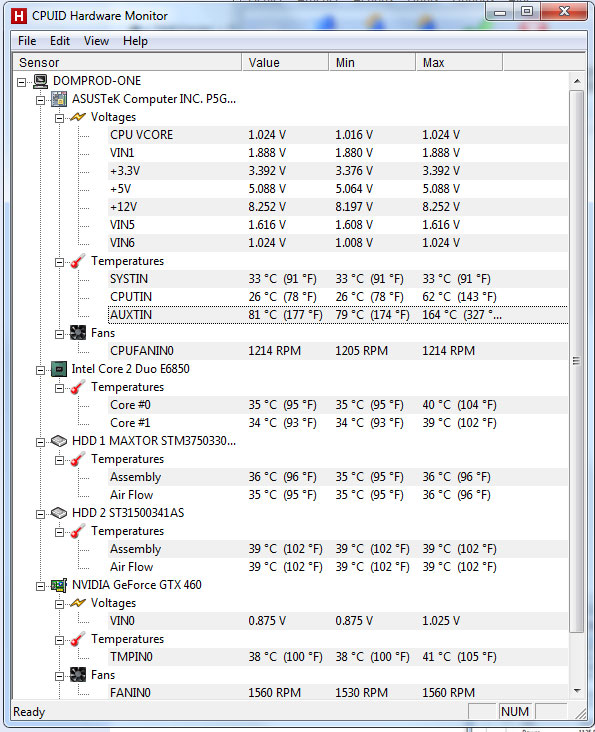This screenshot has height=732, width=595.
Task: Click the Ready status bar text
Action: coord(29,712)
